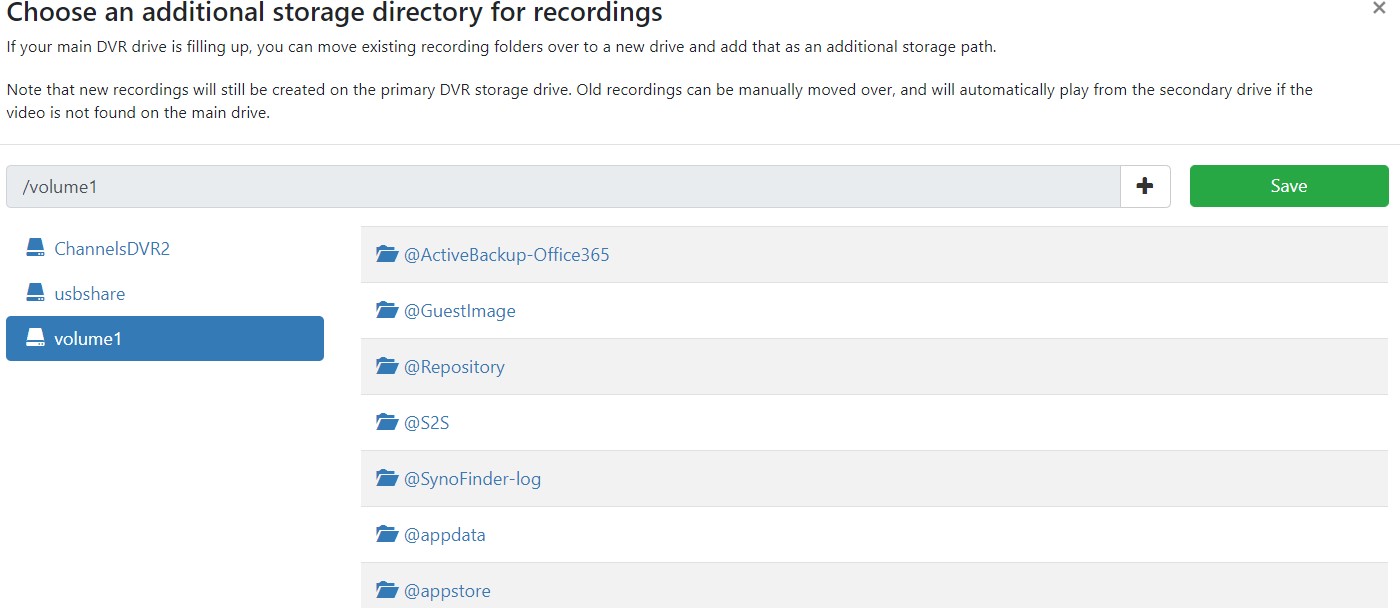This screenshot has height=608, width=1400.
Task: Select the usbshare drive
Action: pyautogui.click(x=89, y=294)
